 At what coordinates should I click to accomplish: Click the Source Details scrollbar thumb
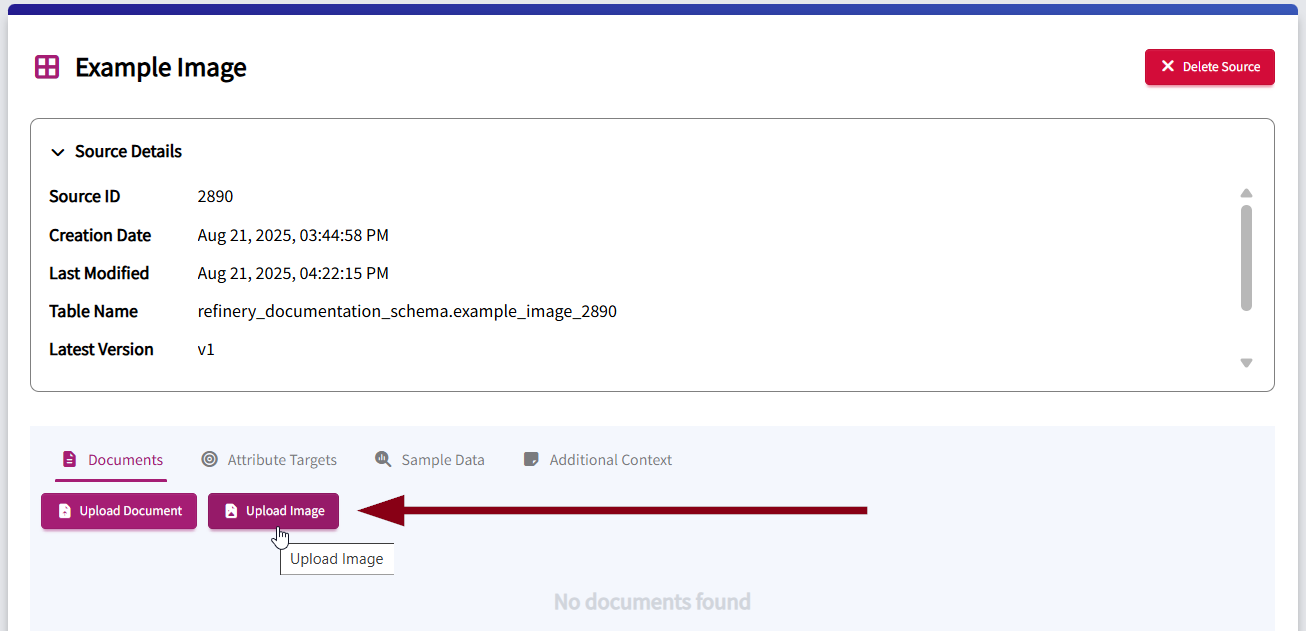click(1246, 258)
